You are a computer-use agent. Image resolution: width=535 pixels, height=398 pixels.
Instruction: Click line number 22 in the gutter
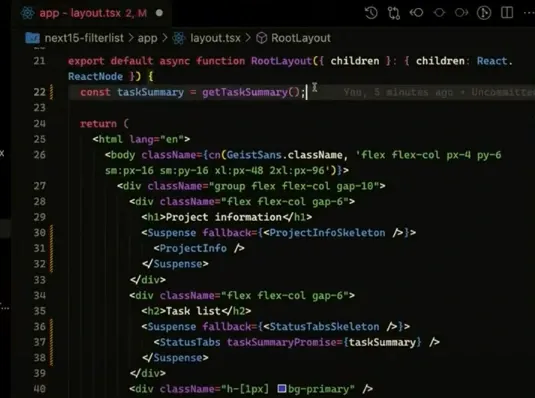click(39, 92)
